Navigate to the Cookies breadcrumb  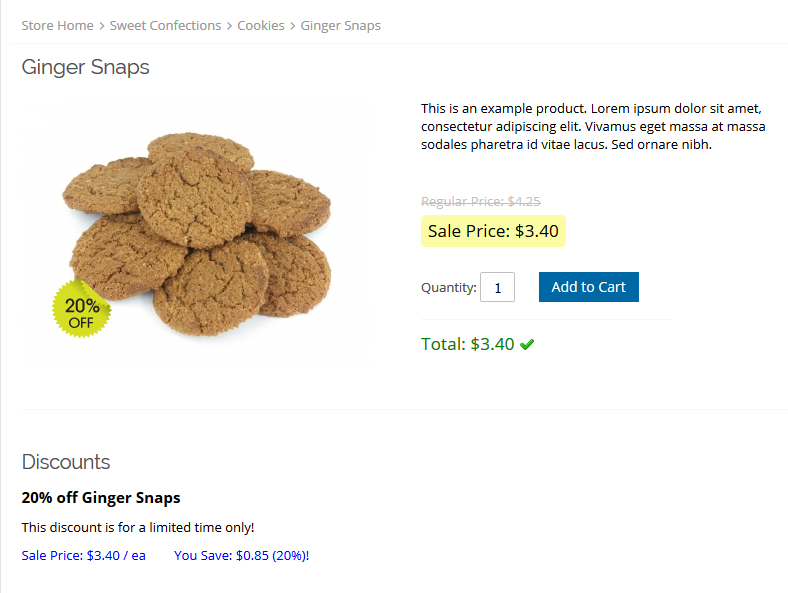(261, 26)
